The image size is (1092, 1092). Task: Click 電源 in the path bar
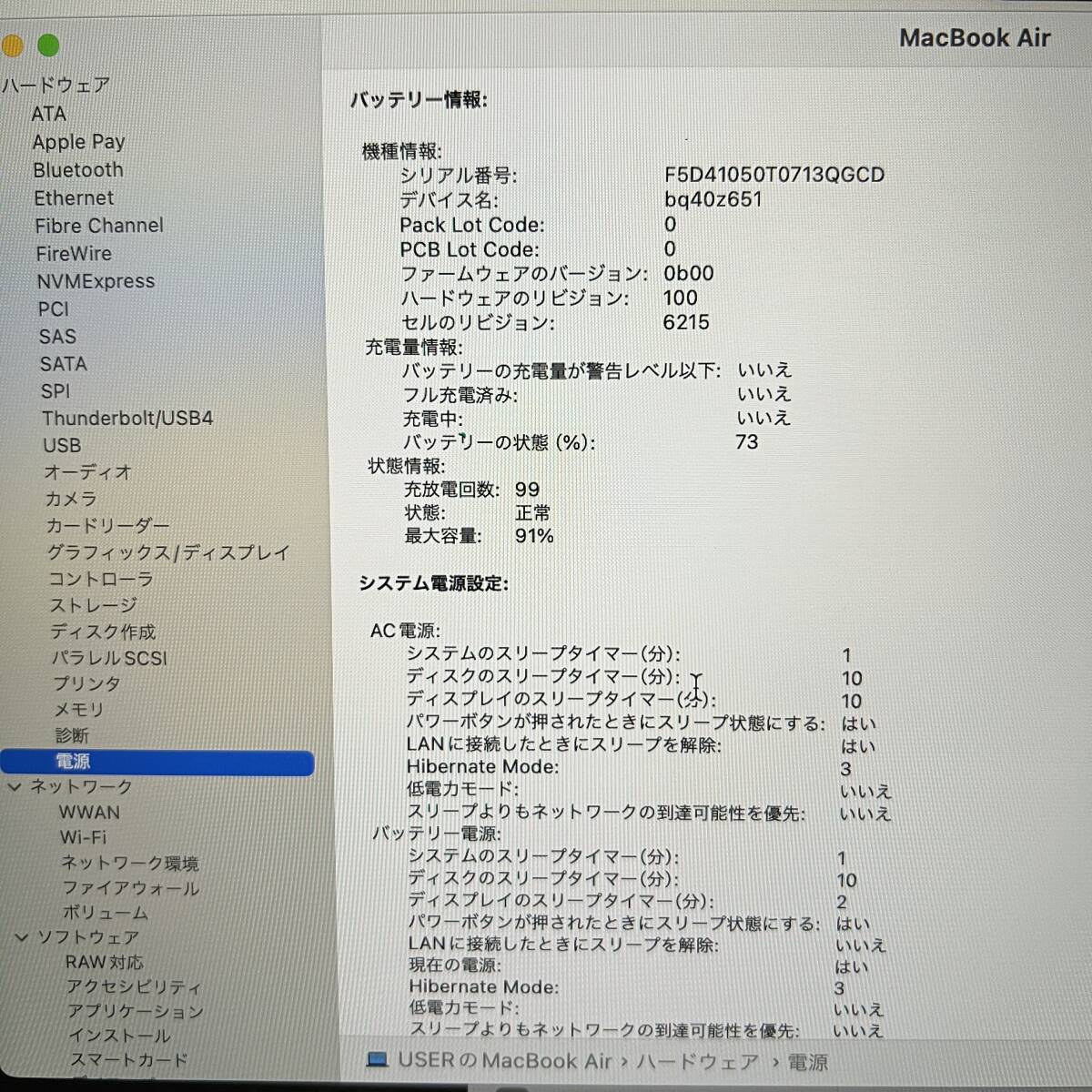click(x=807, y=1062)
